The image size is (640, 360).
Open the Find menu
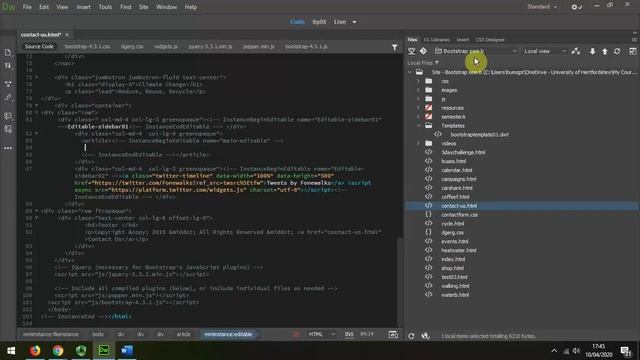[x=125, y=7]
